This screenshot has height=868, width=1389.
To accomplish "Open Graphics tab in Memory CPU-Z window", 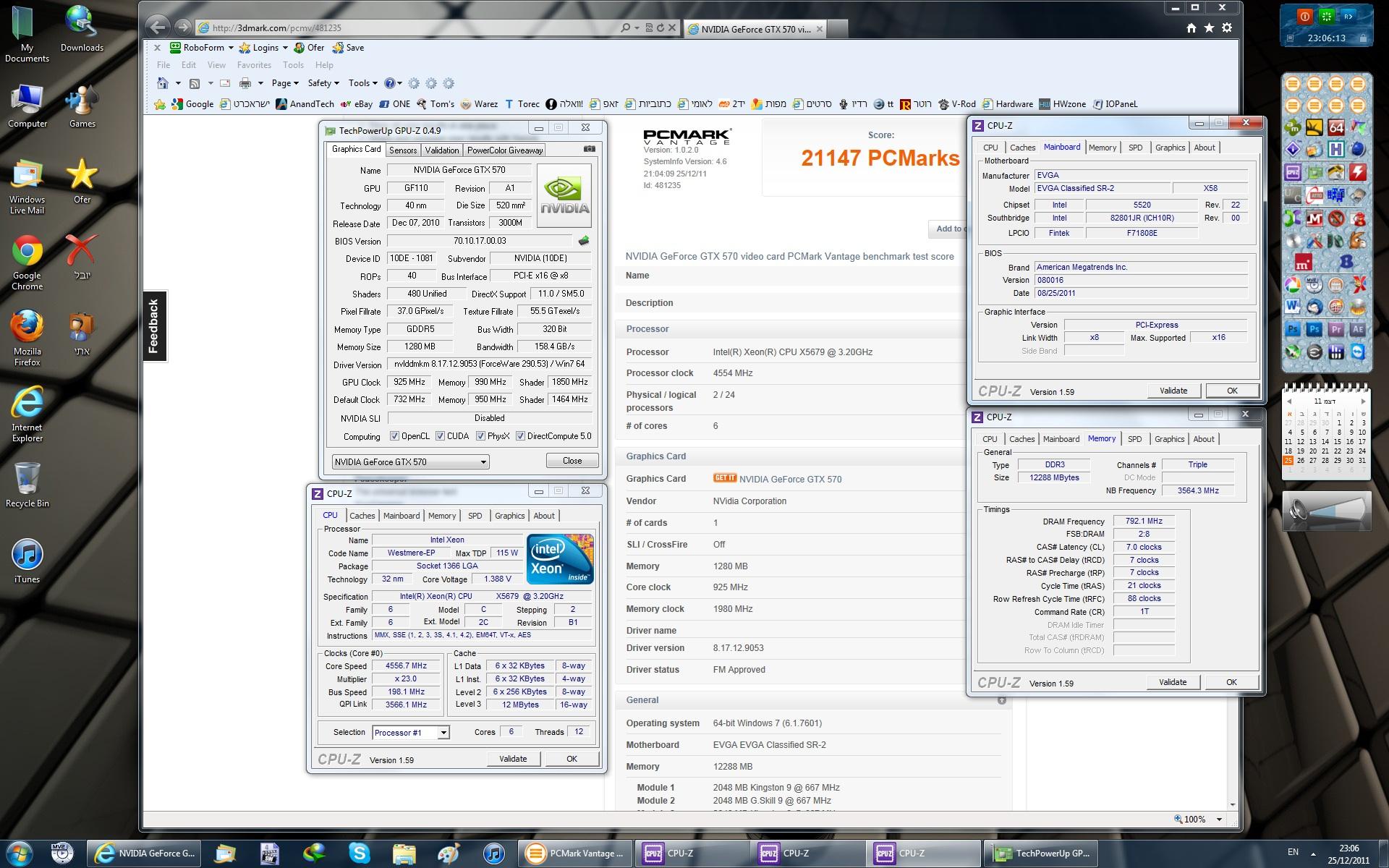I will pyautogui.click(x=1169, y=439).
